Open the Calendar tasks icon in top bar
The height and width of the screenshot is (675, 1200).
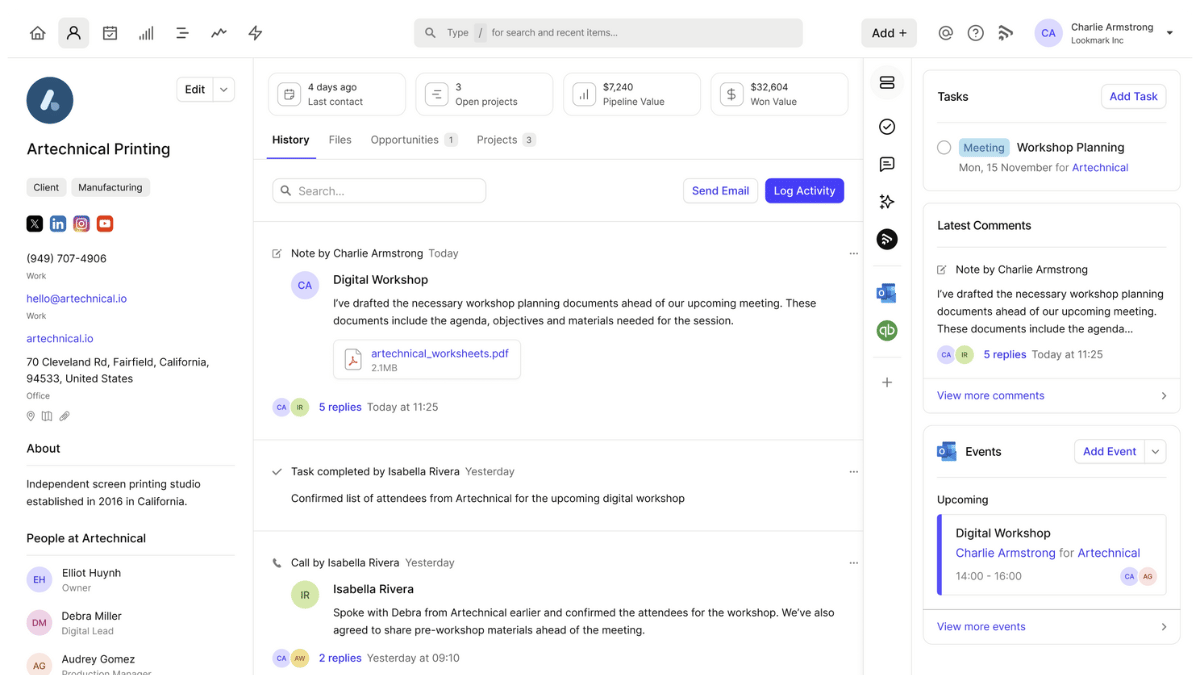(x=110, y=33)
